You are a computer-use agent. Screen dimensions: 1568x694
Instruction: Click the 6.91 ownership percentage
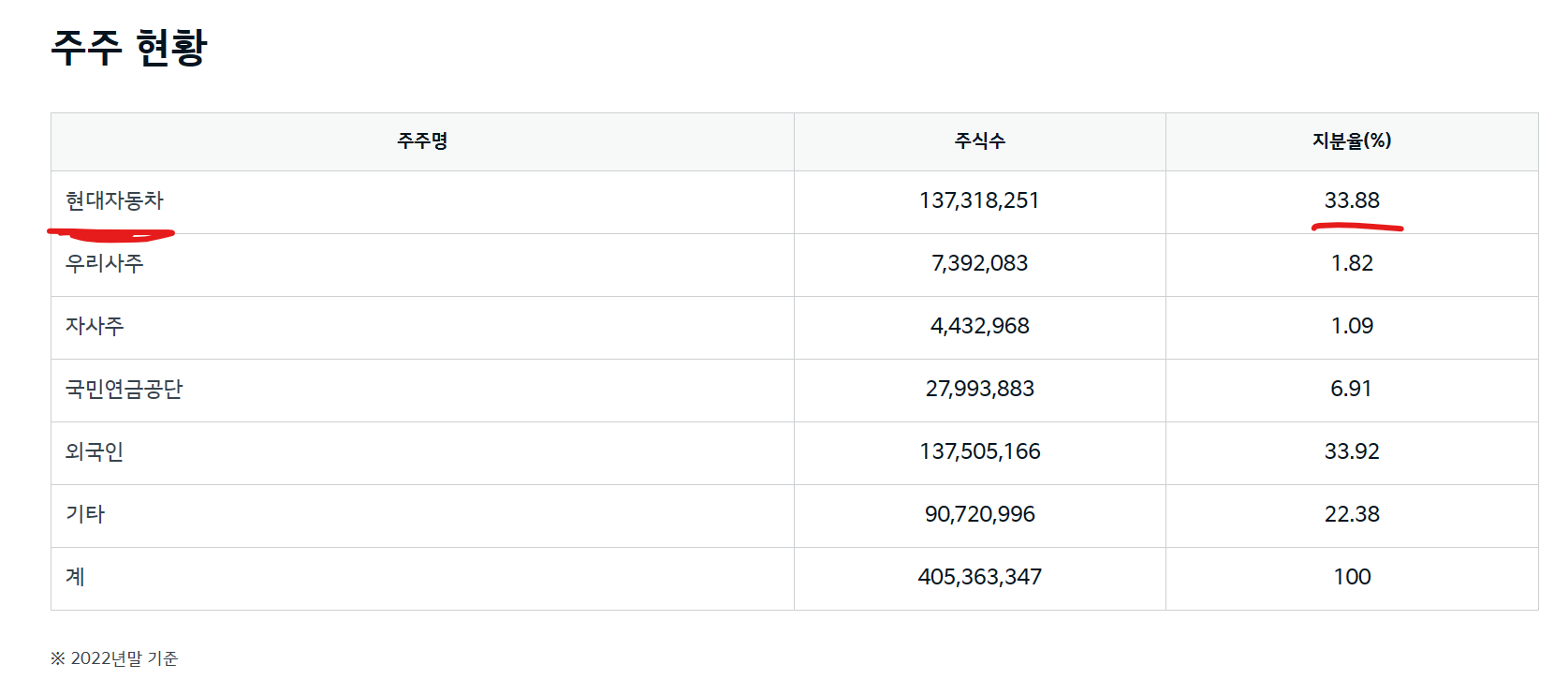tap(1351, 389)
